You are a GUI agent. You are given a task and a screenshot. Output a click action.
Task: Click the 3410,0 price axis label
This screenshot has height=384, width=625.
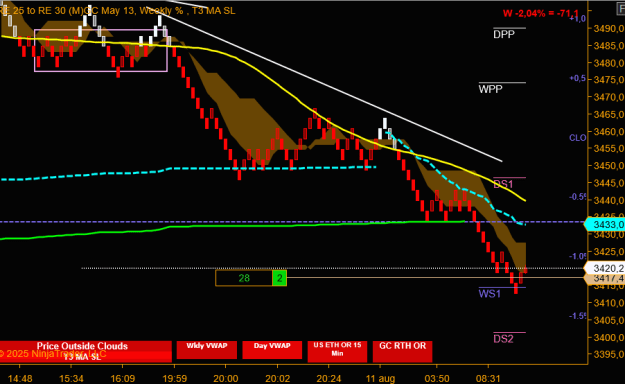pos(609,303)
